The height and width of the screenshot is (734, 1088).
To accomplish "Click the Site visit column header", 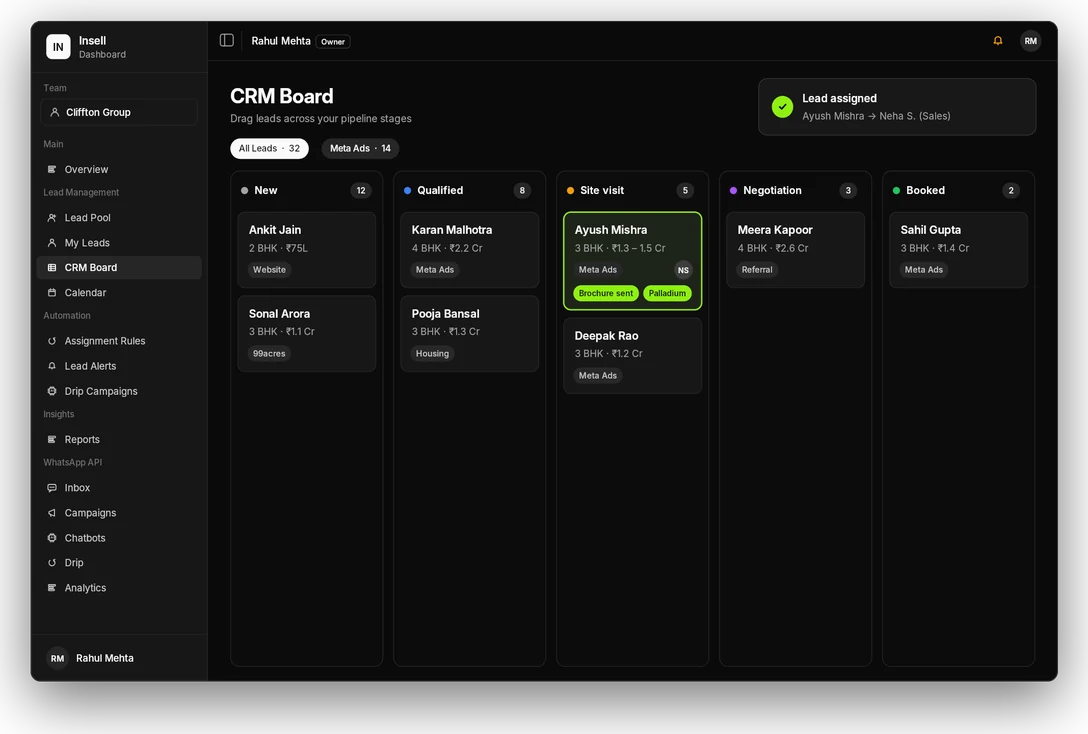I will 602,191.
